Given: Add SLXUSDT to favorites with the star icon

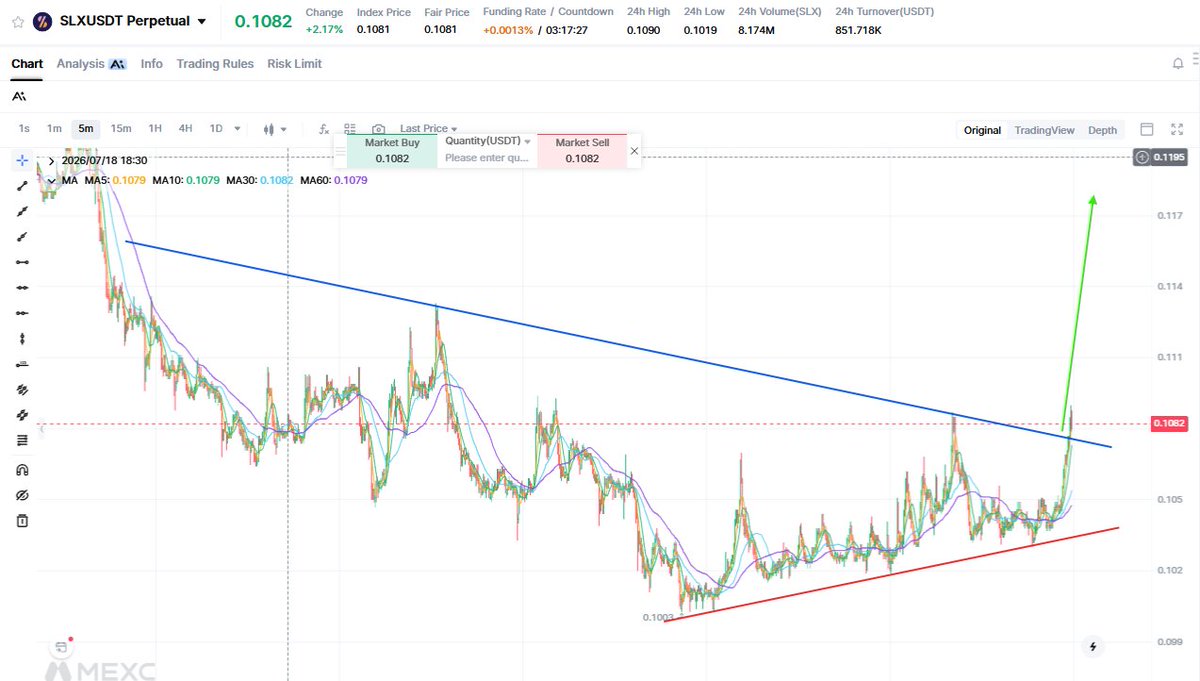Looking at the screenshot, I should [17, 20].
